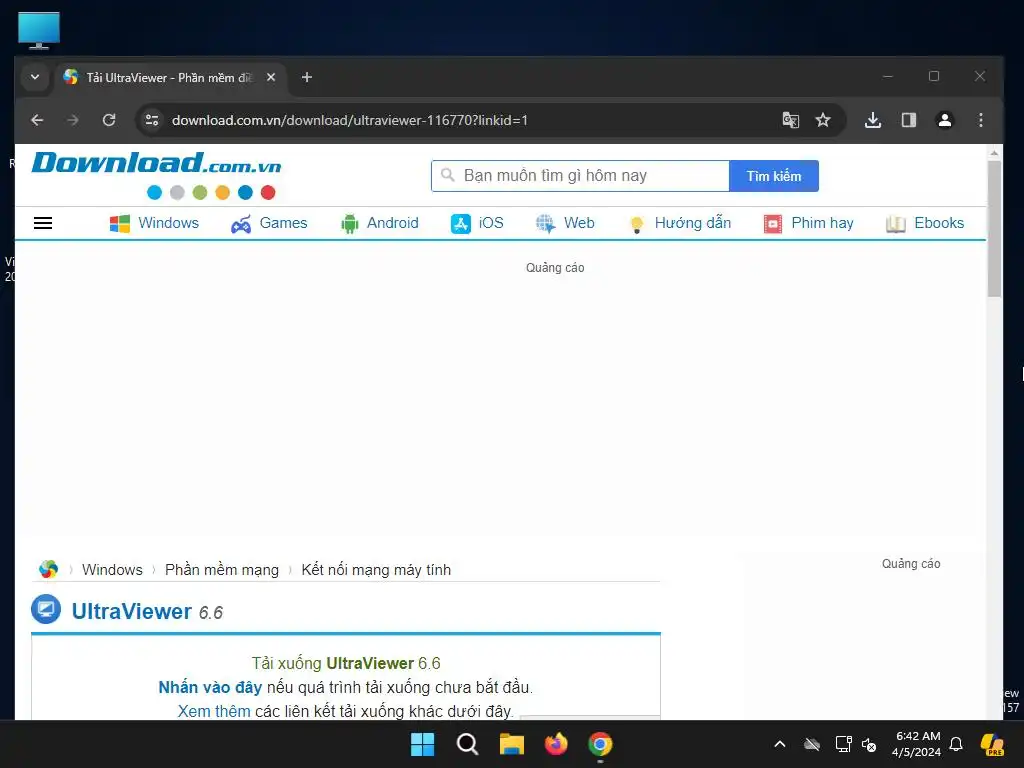Click the forward navigation arrow

coord(72,120)
